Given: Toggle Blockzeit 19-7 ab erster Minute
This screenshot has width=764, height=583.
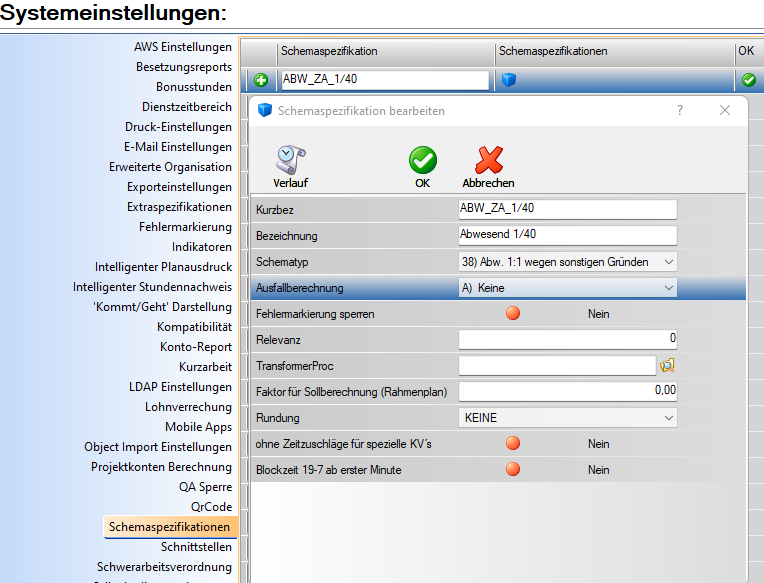Looking at the screenshot, I should coord(513,470).
